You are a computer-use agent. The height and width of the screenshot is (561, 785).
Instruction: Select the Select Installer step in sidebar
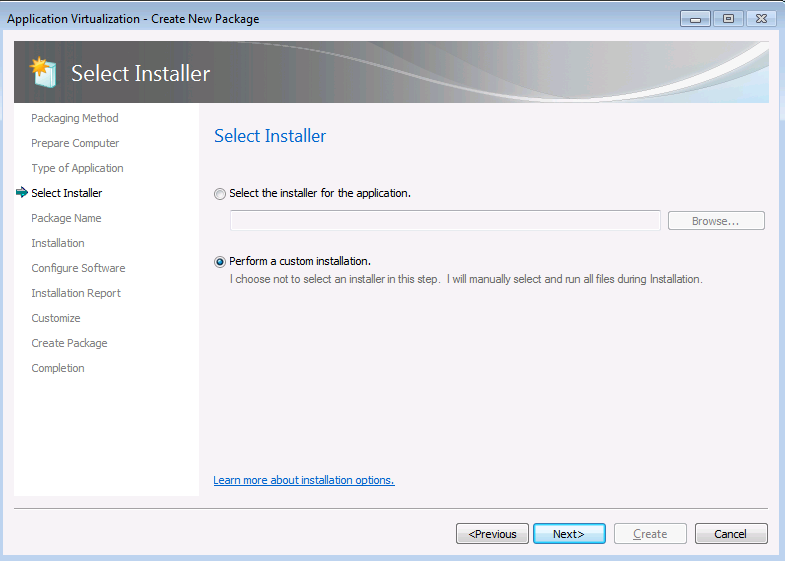67,193
